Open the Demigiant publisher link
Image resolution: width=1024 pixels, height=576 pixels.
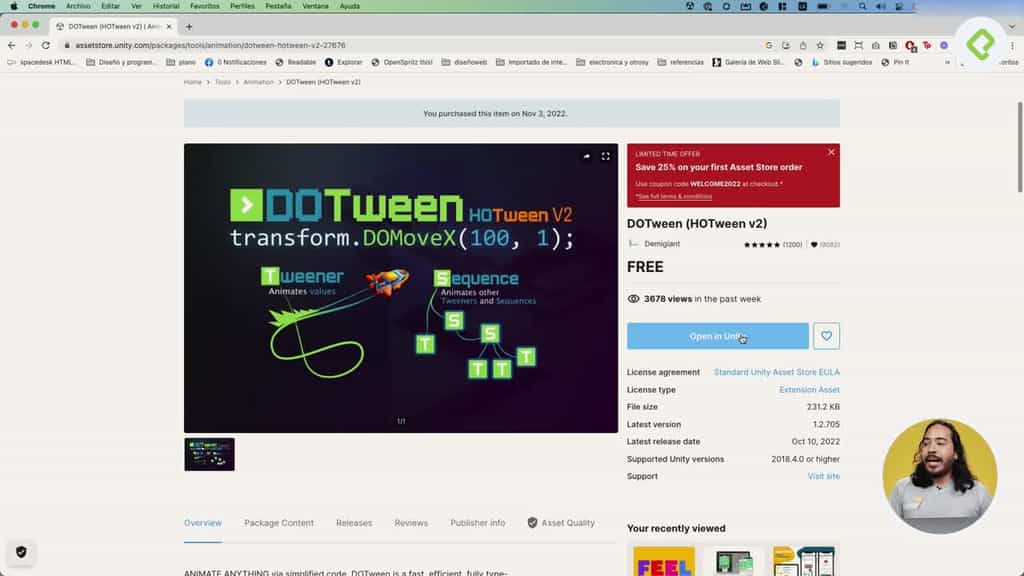click(662, 244)
